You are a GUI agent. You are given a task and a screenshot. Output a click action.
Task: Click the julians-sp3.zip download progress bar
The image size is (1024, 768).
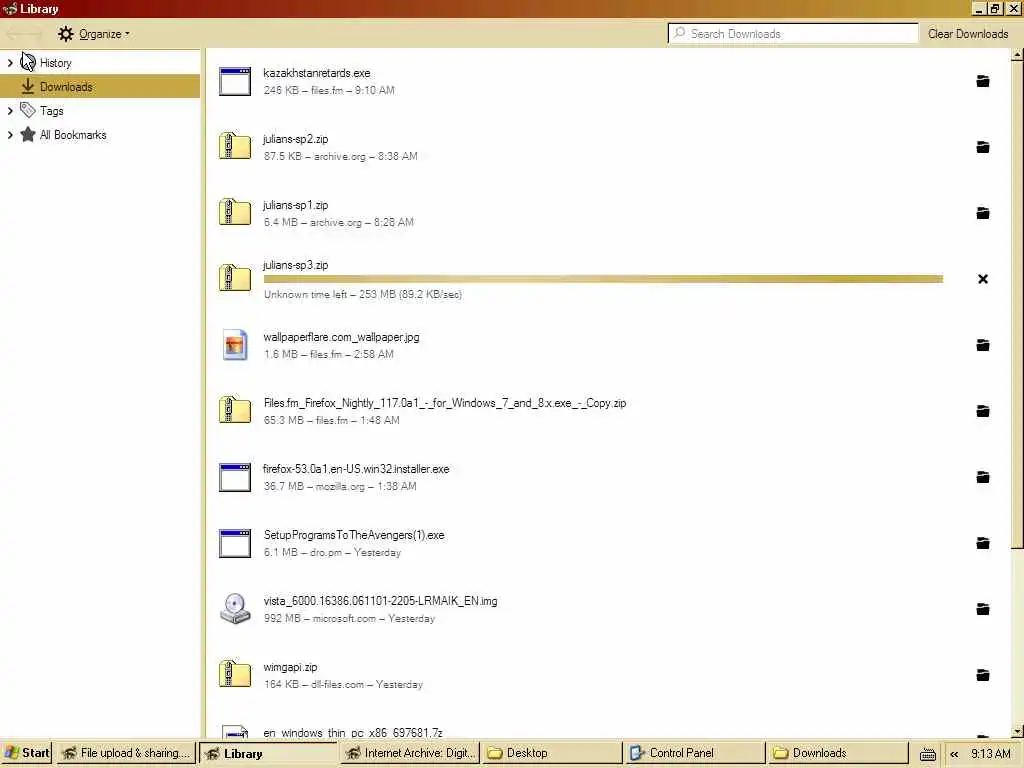[x=603, y=279]
